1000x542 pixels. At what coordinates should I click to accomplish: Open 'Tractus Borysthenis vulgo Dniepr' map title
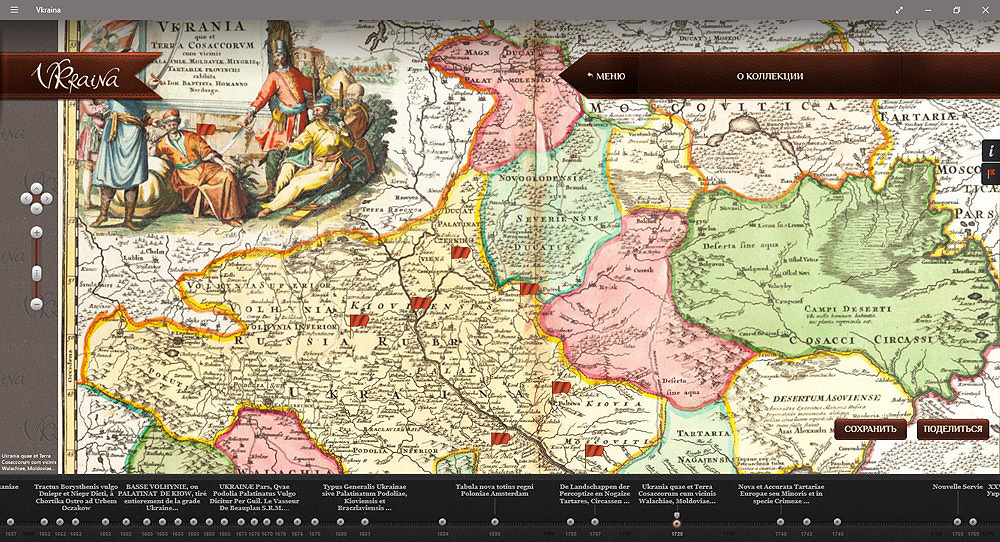pos(76,497)
